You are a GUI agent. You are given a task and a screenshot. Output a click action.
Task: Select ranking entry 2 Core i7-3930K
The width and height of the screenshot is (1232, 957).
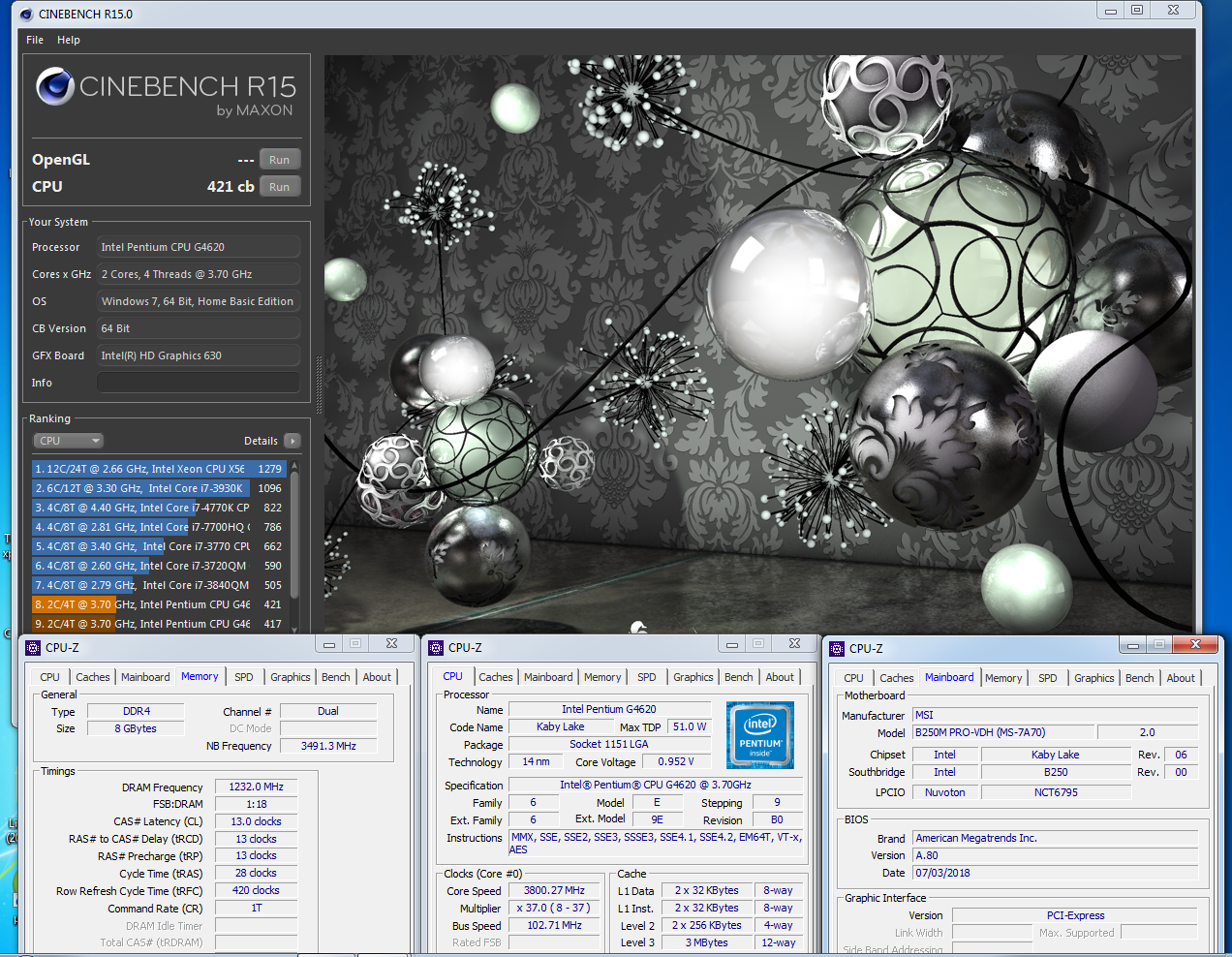(x=158, y=488)
